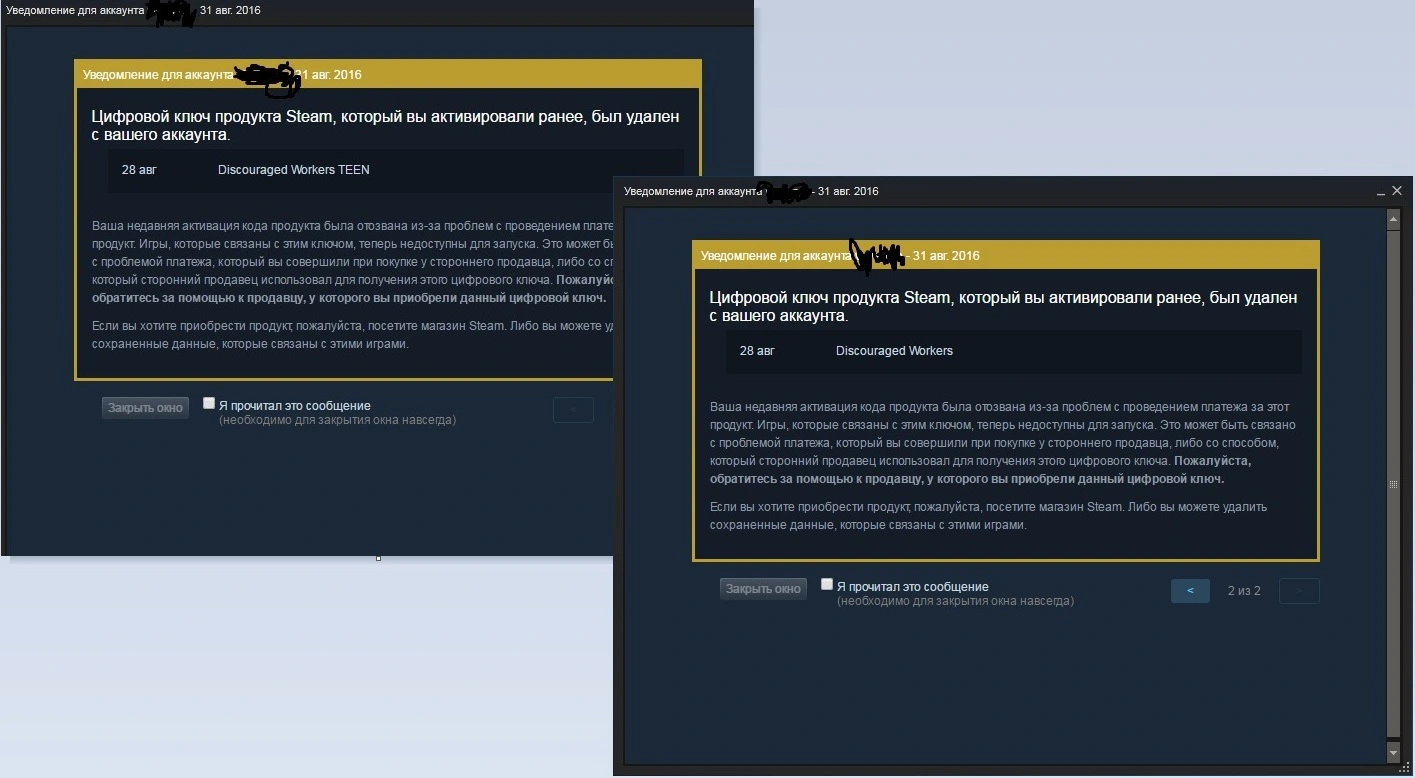Viewport: 1415px width, 778px height.
Task: Click gold header 'Уведомление для аккаунта' in back window
Action: coord(157,75)
